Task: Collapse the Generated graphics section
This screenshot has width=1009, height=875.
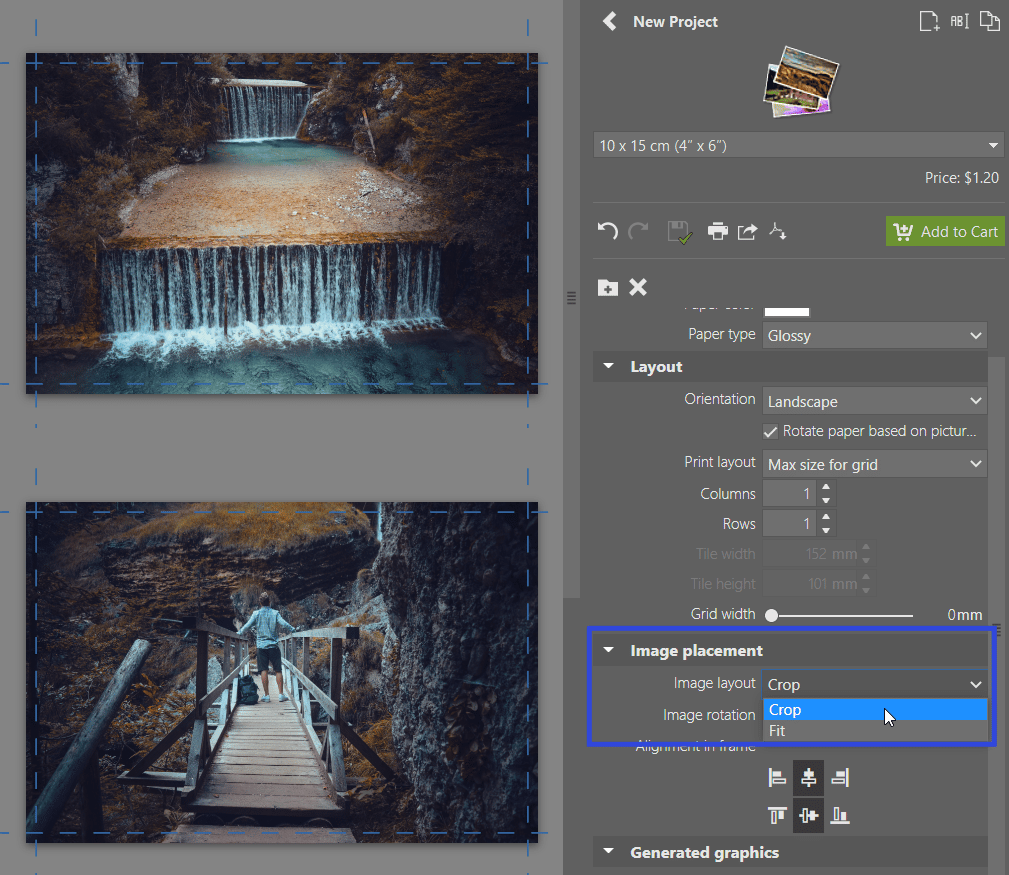Action: pyautogui.click(x=609, y=852)
